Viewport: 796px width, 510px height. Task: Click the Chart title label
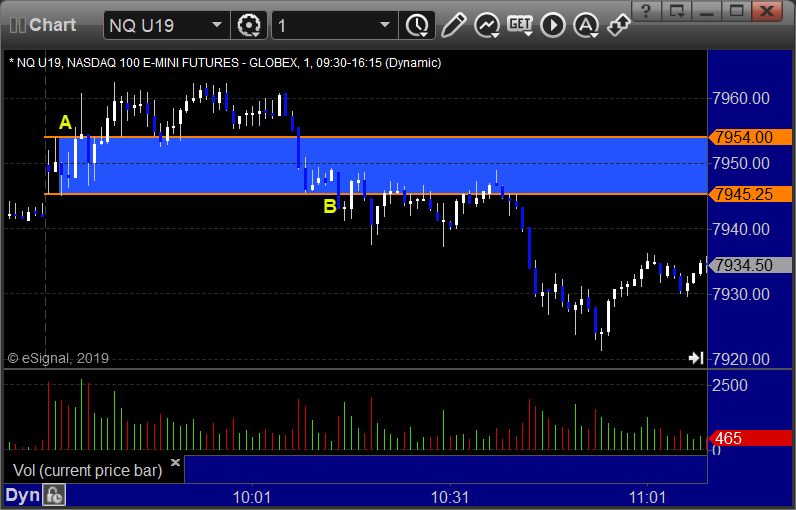pos(52,25)
